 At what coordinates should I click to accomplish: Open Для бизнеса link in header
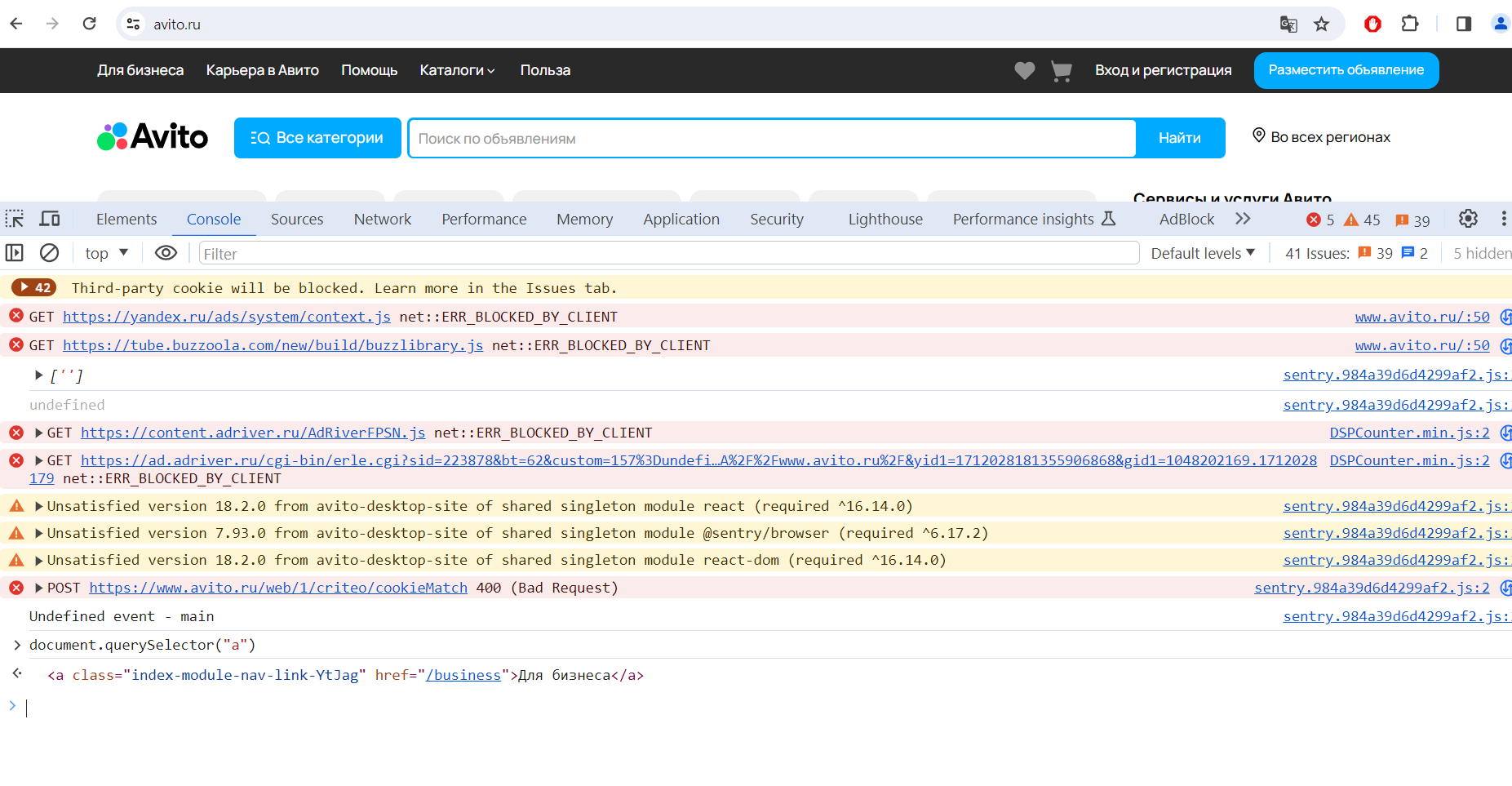(x=140, y=70)
